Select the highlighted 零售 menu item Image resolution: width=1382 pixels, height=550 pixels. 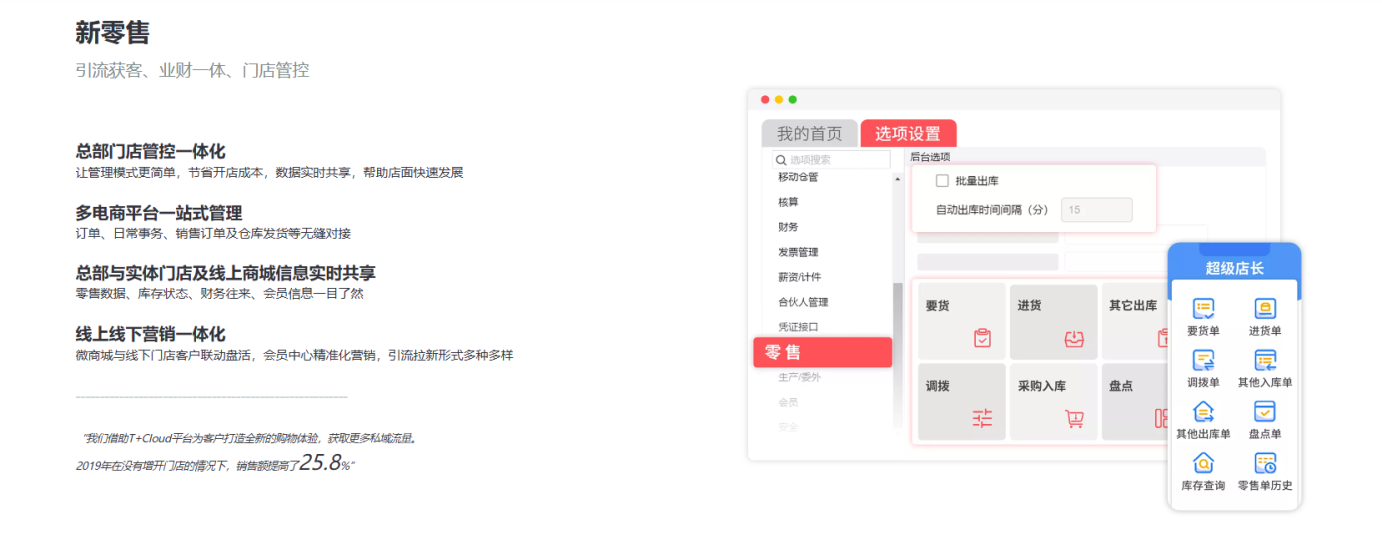822,352
